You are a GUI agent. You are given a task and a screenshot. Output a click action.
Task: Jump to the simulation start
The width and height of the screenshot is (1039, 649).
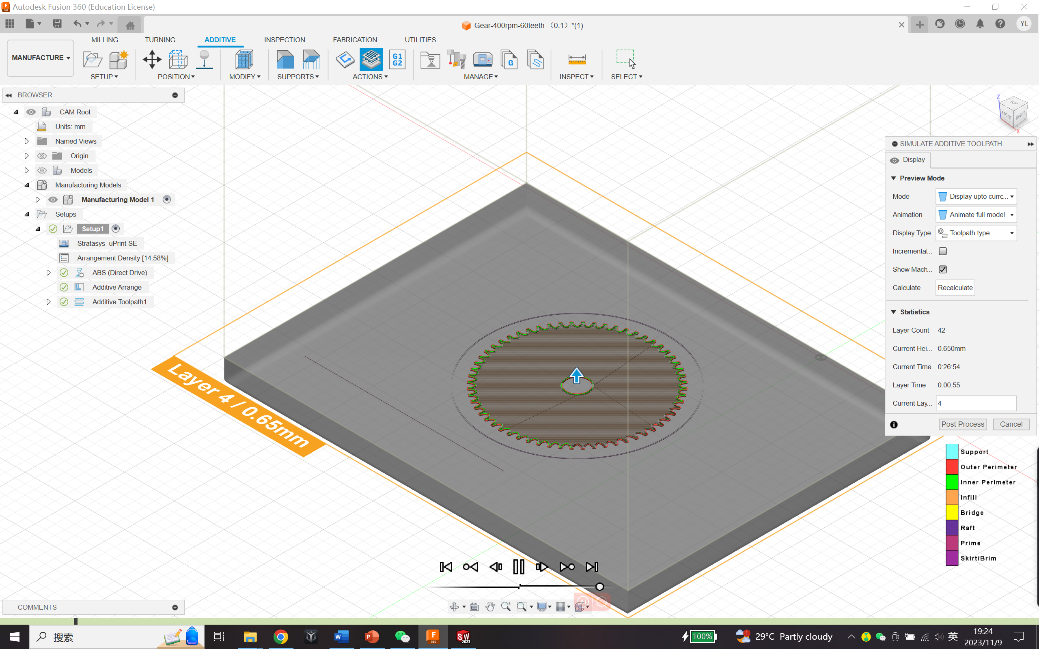(x=446, y=567)
